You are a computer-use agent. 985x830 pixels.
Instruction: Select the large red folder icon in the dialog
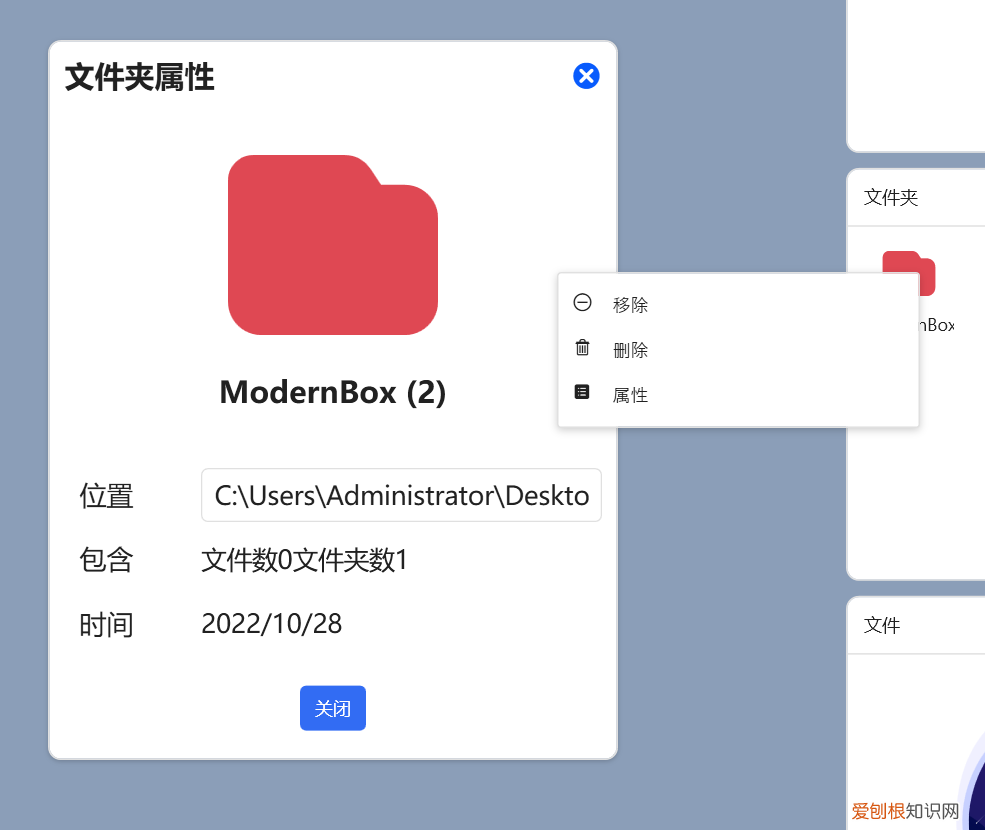tap(333, 244)
